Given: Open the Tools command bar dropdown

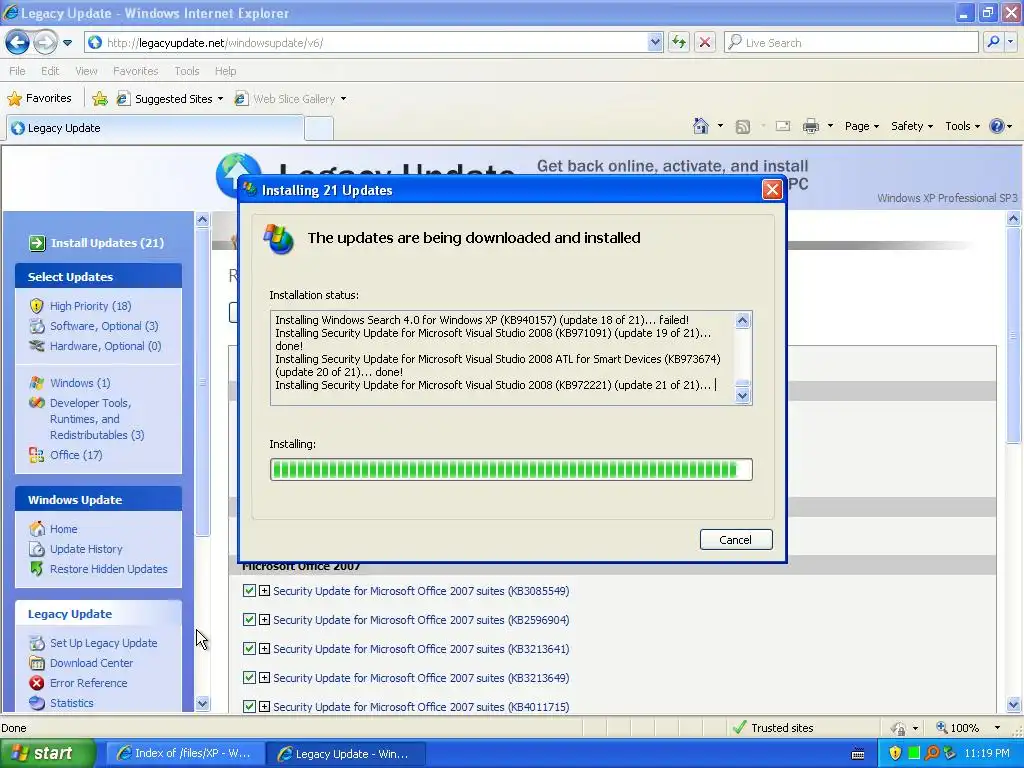Looking at the screenshot, I should point(962,126).
